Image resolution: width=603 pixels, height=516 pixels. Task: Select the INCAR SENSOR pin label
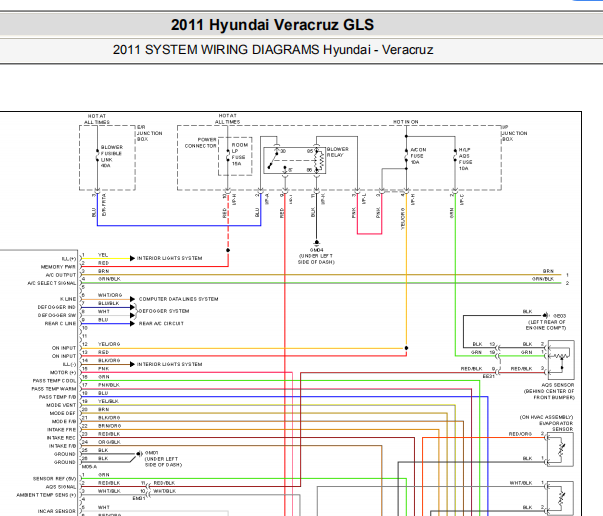tap(57, 511)
